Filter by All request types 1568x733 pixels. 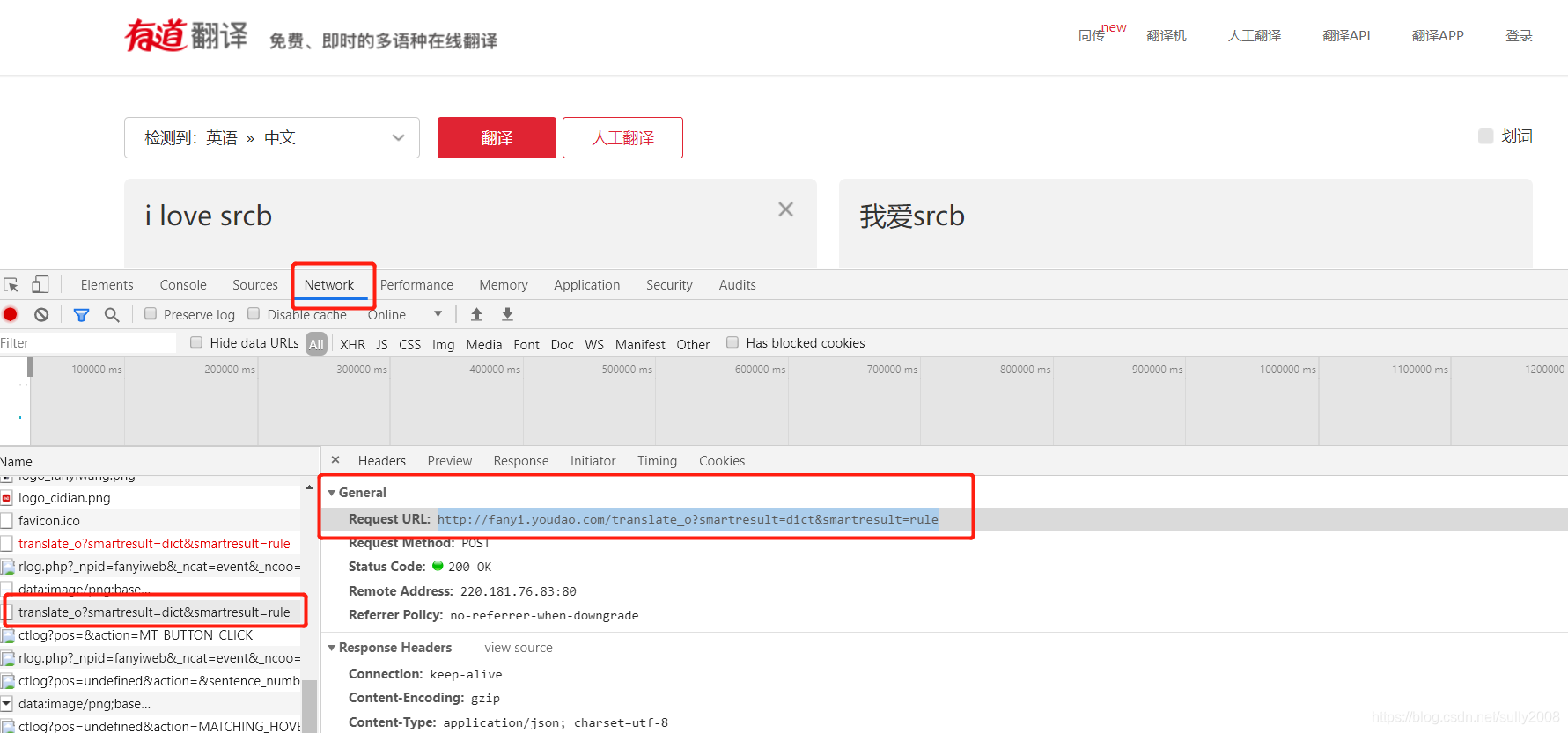(316, 344)
